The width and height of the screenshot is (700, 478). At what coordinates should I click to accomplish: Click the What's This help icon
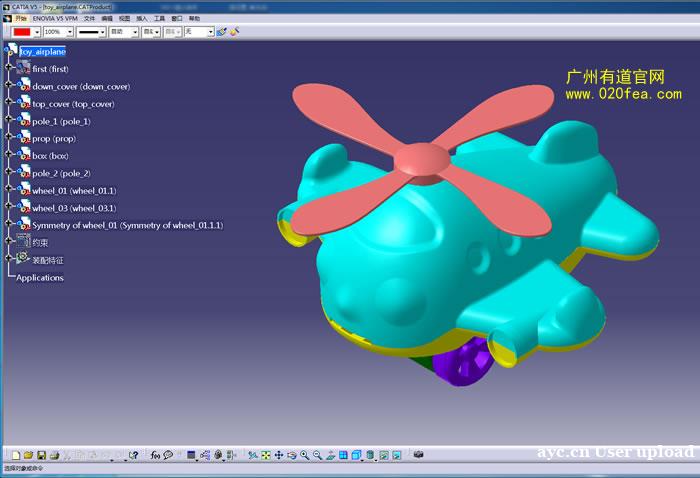click(133, 456)
